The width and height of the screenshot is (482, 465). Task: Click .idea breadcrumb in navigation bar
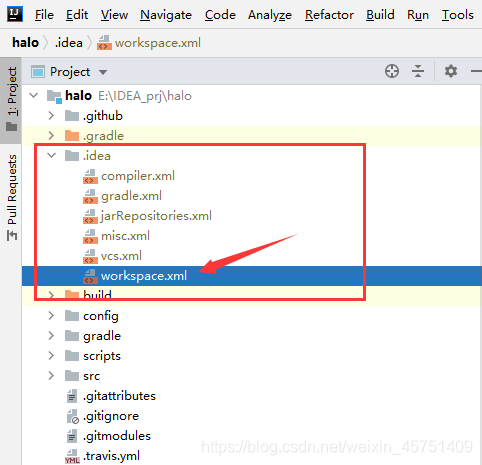tap(69, 43)
